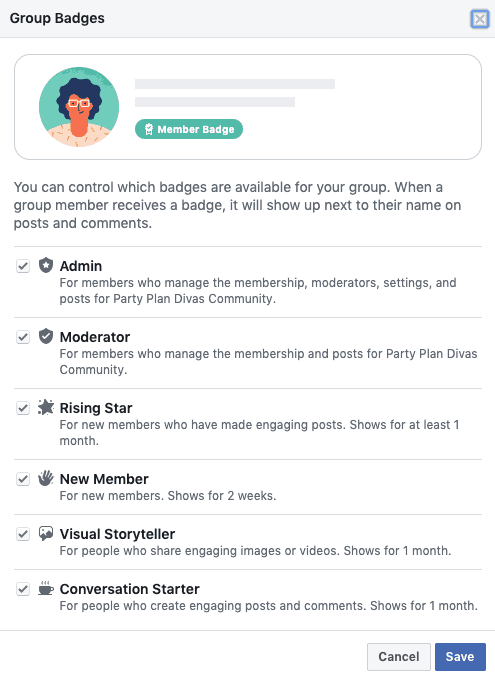Close the Group Badges dialog
This screenshot has height=683, width=495.
[x=480, y=19]
